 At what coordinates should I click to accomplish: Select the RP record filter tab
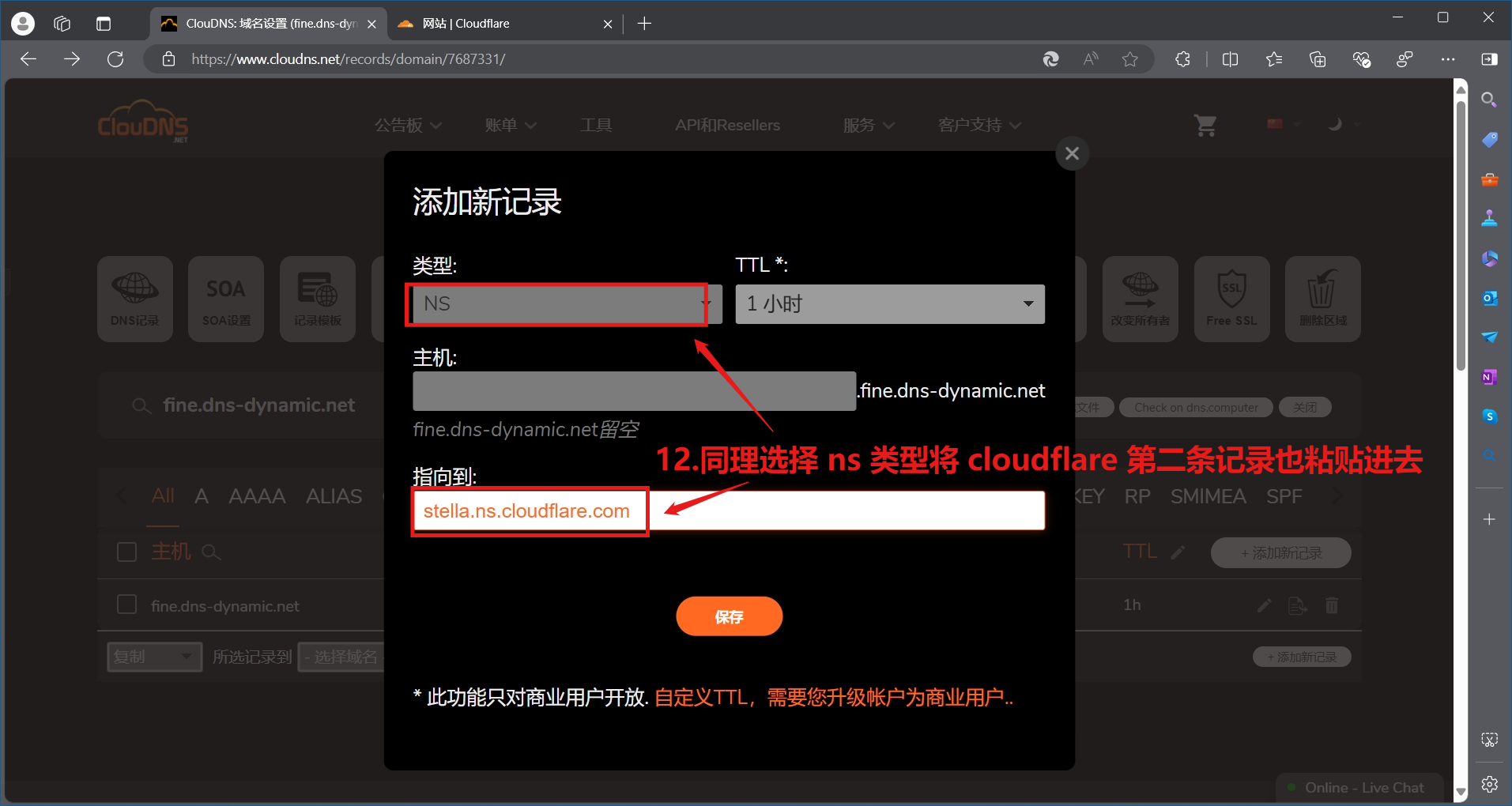[x=1137, y=496]
